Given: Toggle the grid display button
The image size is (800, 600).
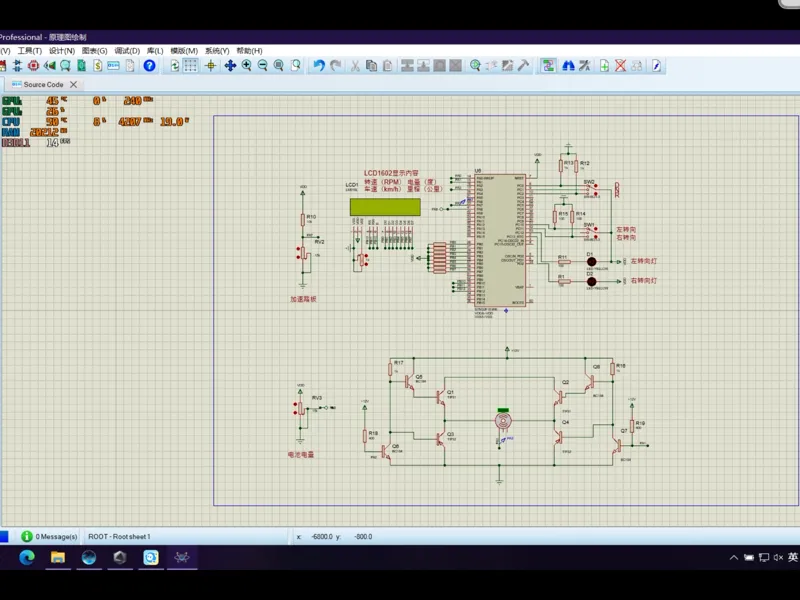Looking at the screenshot, I should coord(190,65).
